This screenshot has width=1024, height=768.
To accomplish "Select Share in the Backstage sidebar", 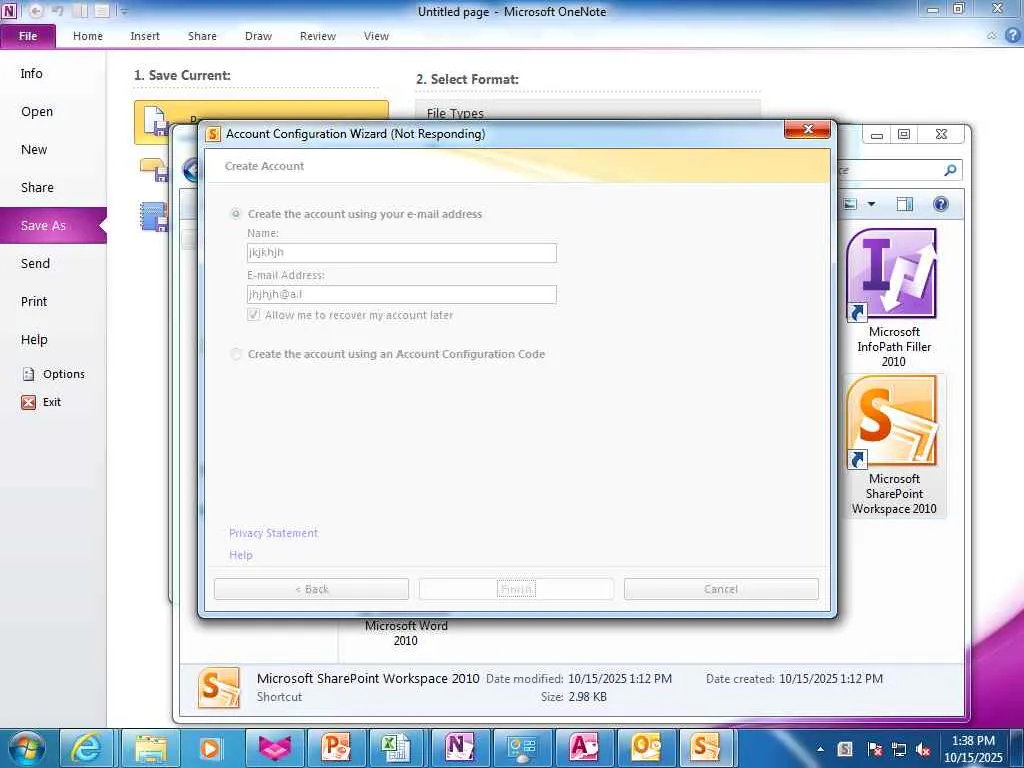I will [x=37, y=187].
